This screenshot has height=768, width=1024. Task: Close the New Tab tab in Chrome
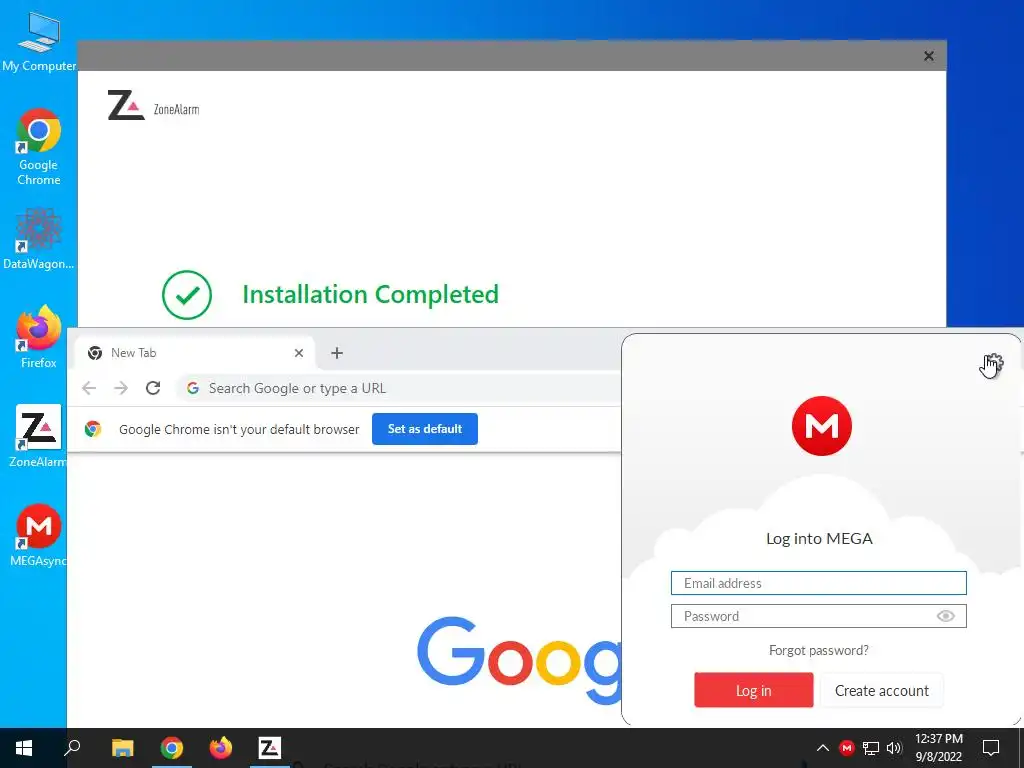298,353
